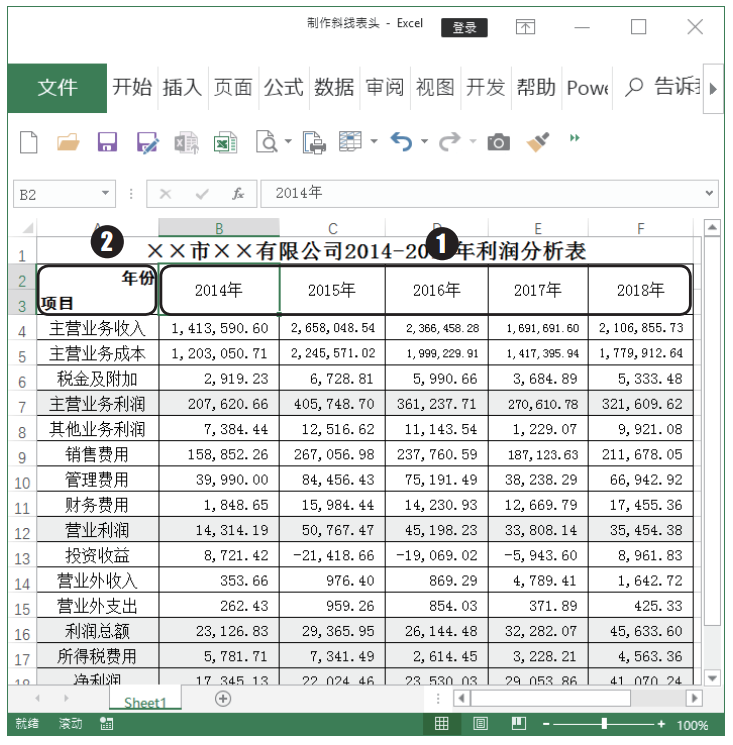Open Insert Function fx dialog

click(238, 194)
